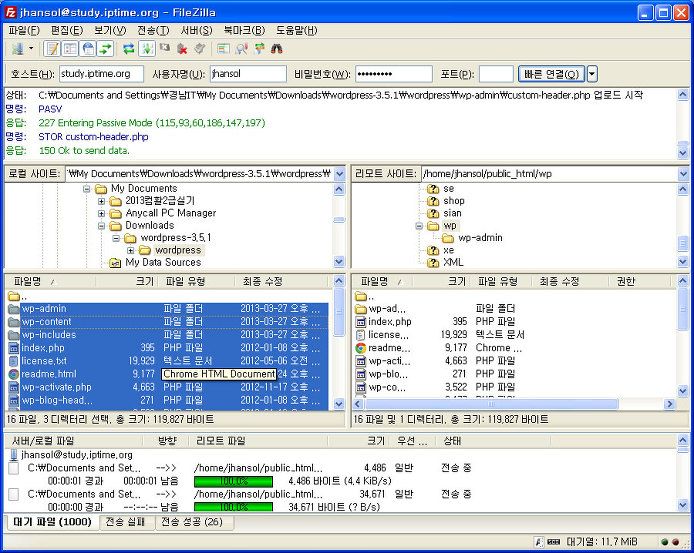Click the 포트 input field
Screen dimensions: 694x553
click(496, 74)
